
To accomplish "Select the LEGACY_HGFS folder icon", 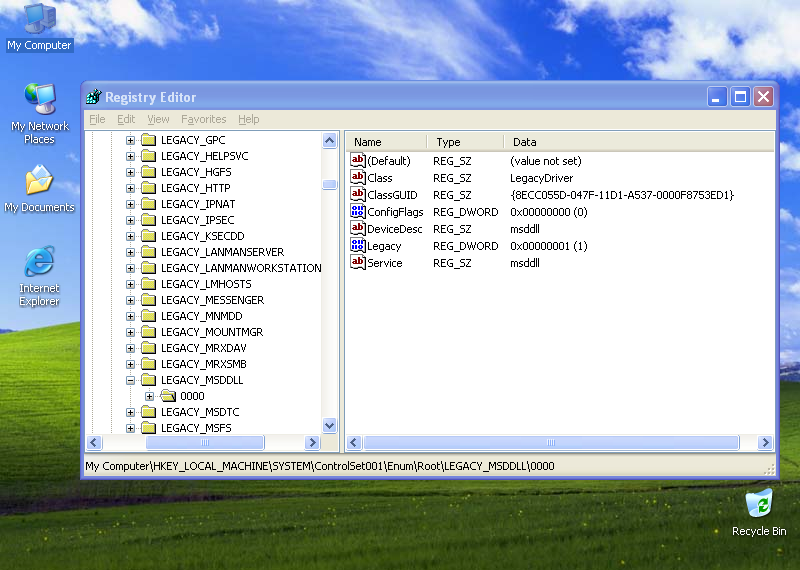I will pos(148,172).
